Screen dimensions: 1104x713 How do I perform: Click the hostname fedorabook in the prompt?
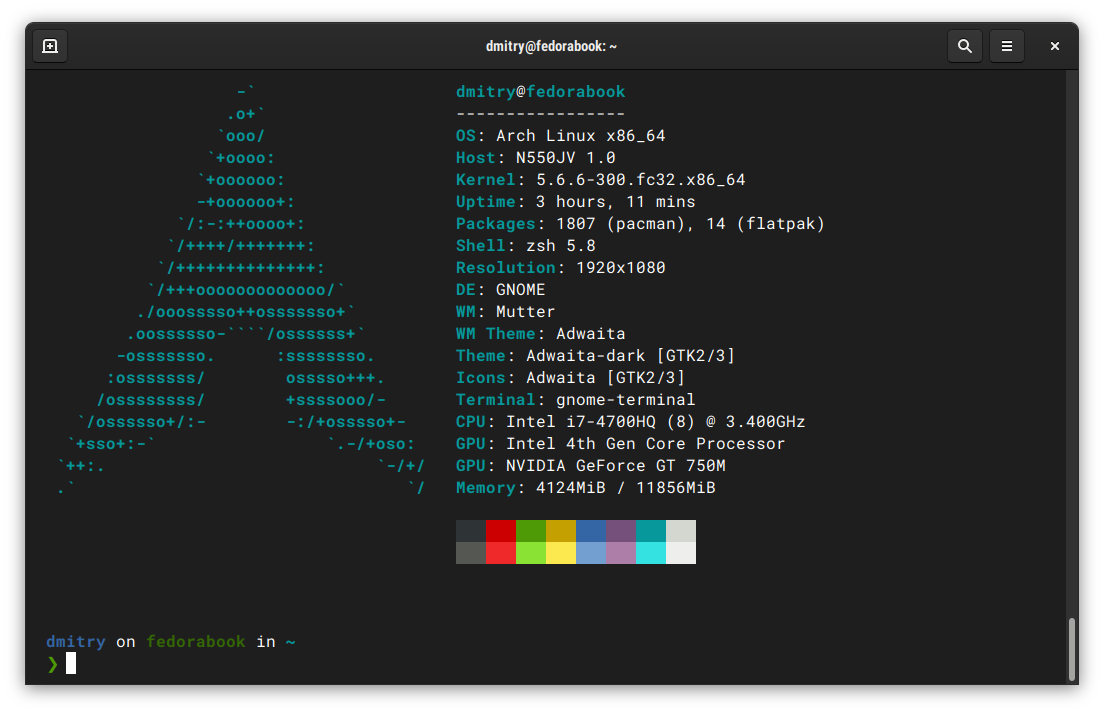click(x=196, y=642)
